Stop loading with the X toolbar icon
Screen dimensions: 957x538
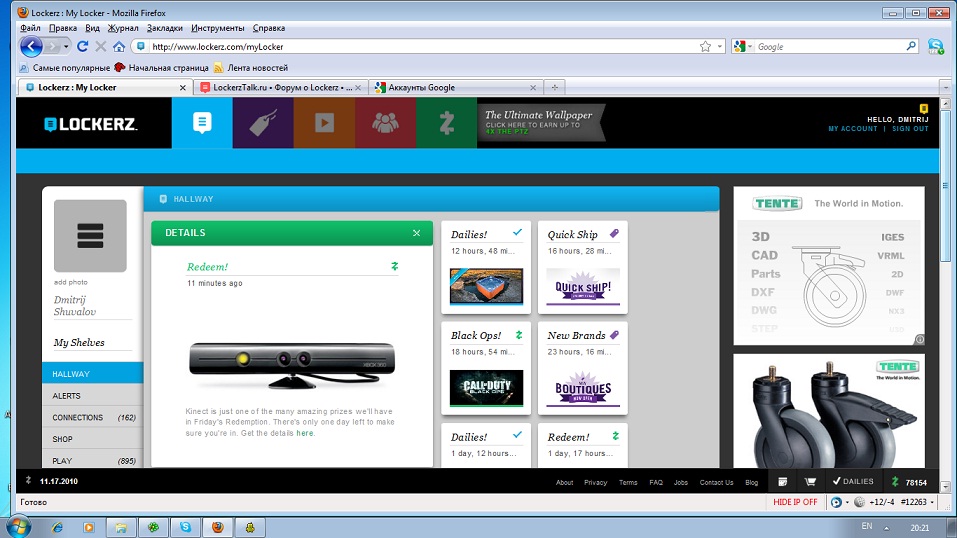pyautogui.click(x=101, y=46)
